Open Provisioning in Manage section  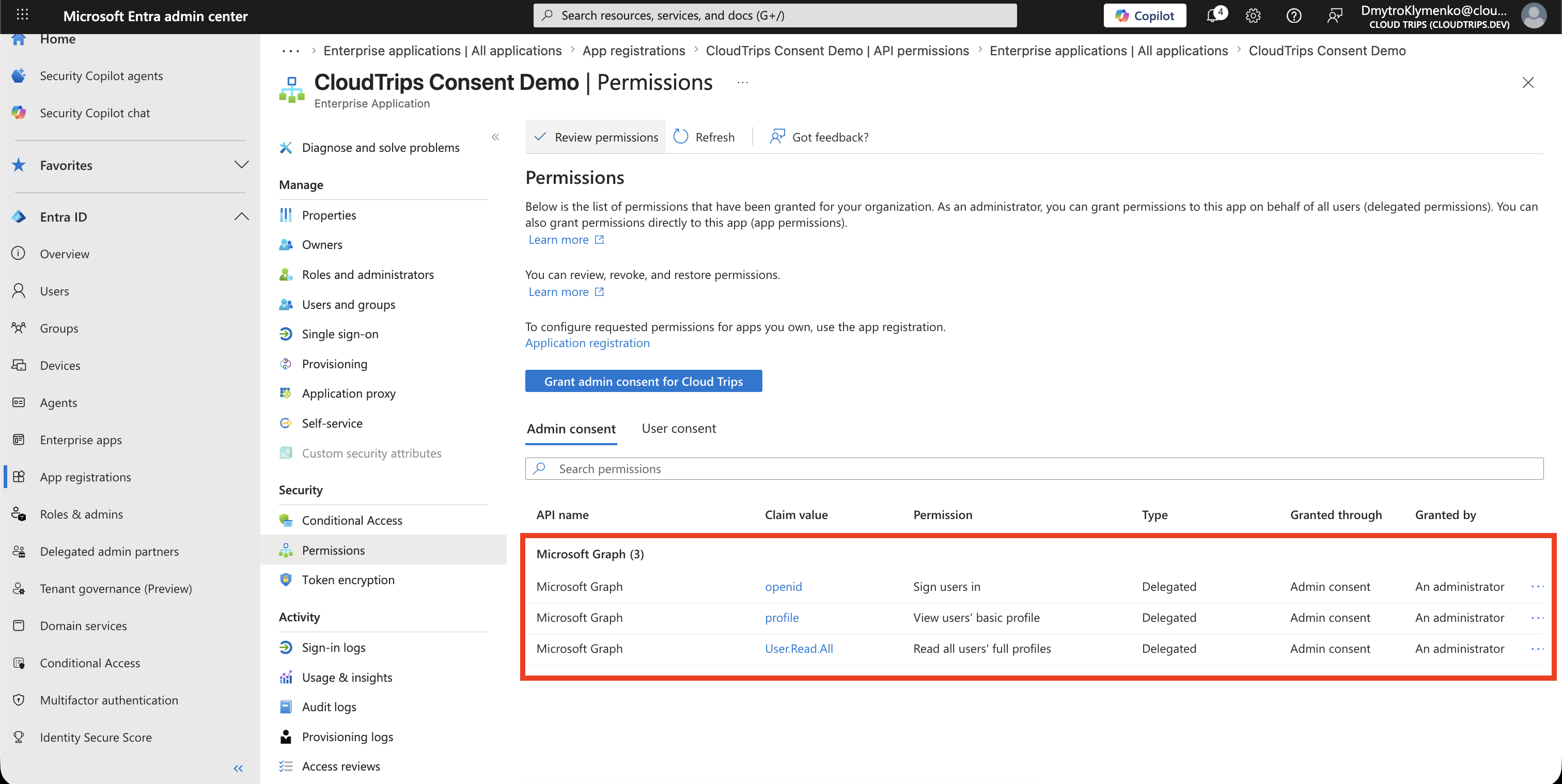click(335, 364)
